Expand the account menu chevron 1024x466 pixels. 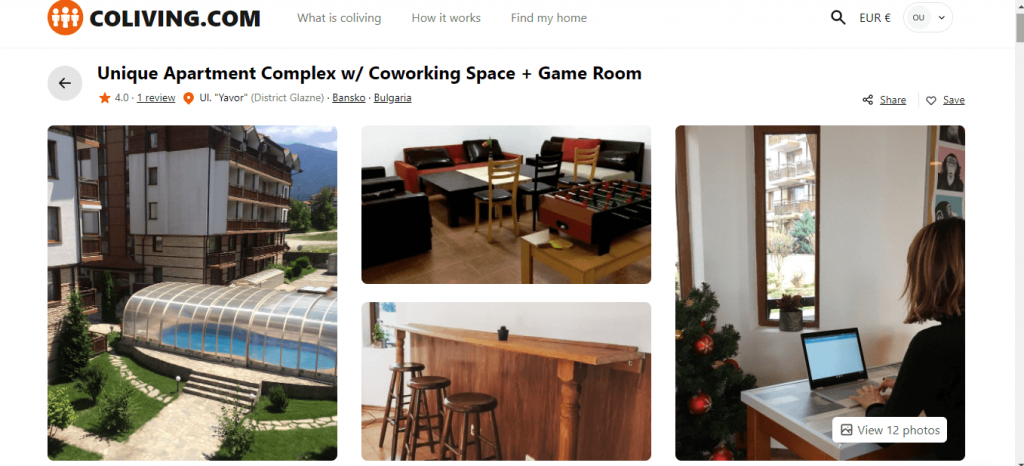tap(941, 18)
